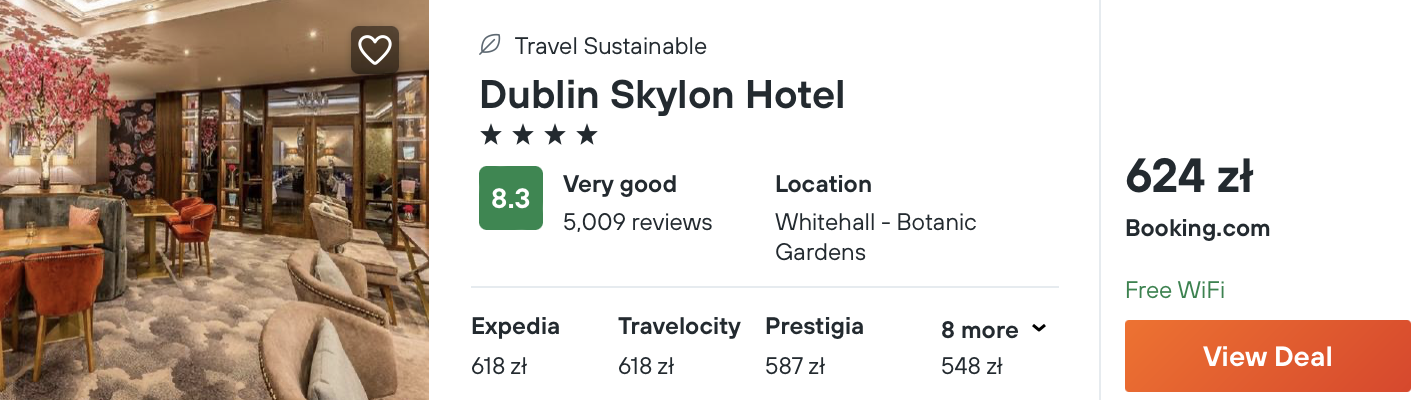Image resolution: width=1420 pixels, height=400 pixels.
Task: Click the chevron beside 8 more
Action: click(1039, 328)
